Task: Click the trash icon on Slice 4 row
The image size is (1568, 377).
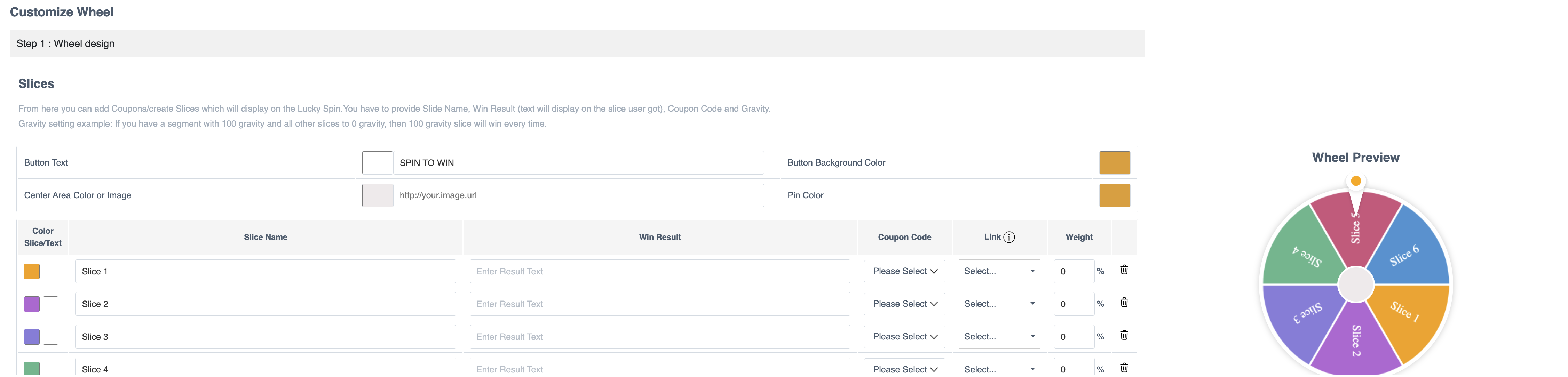Action: click(1124, 368)
